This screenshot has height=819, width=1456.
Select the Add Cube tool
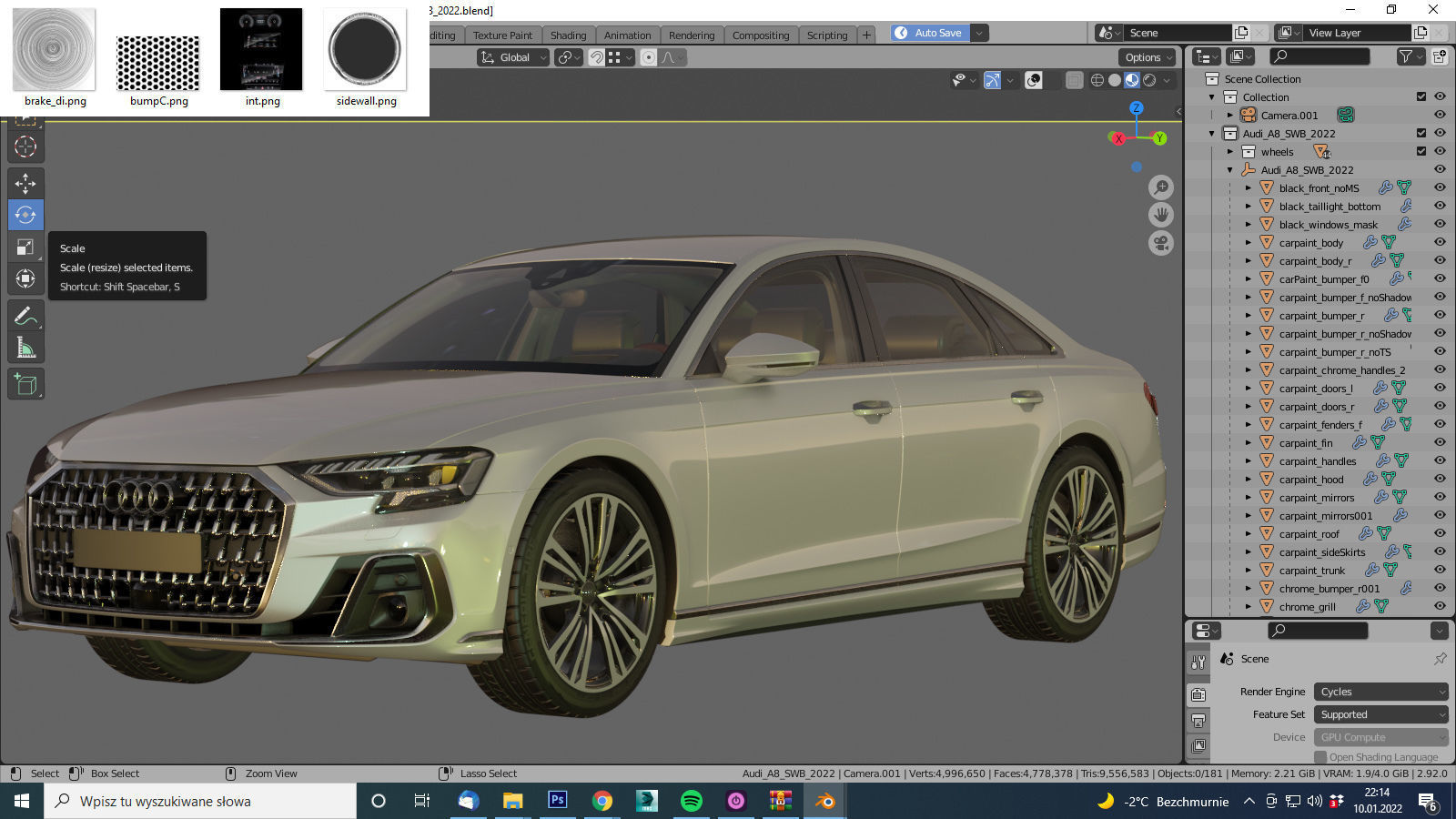[x=25, y=384]
